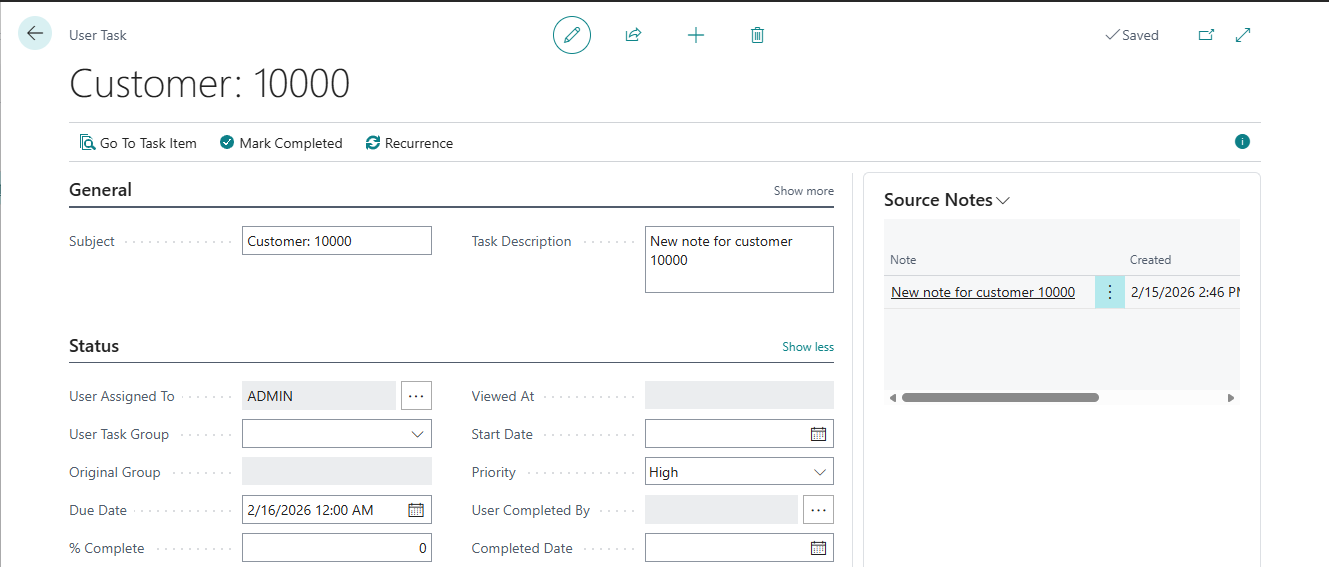Open page in new window icon
The width and height of the screenshot is (1329, 567).
(1206, 35)
